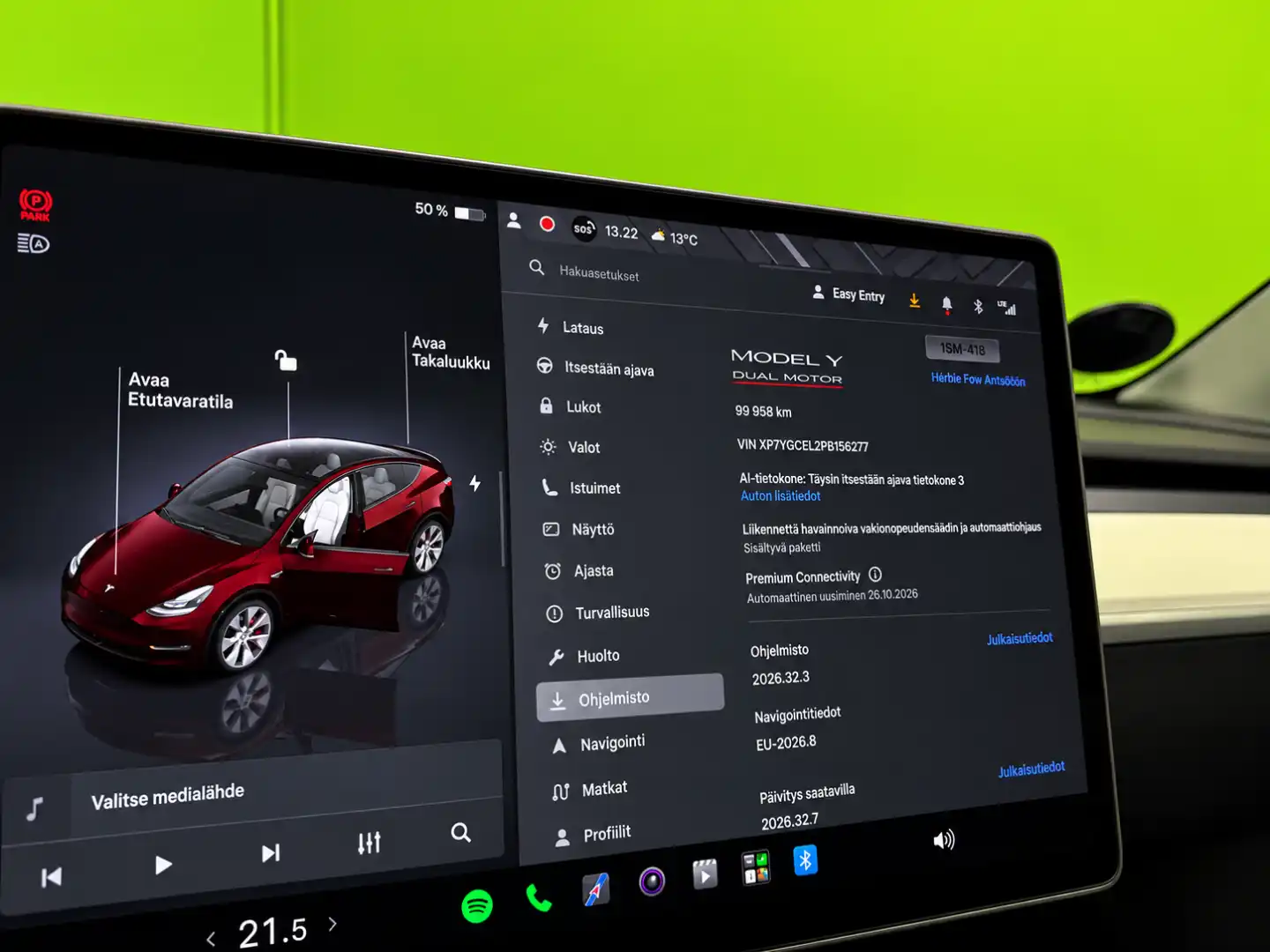
Task: Tap the SOS status icon
Action: coord(584,228)
